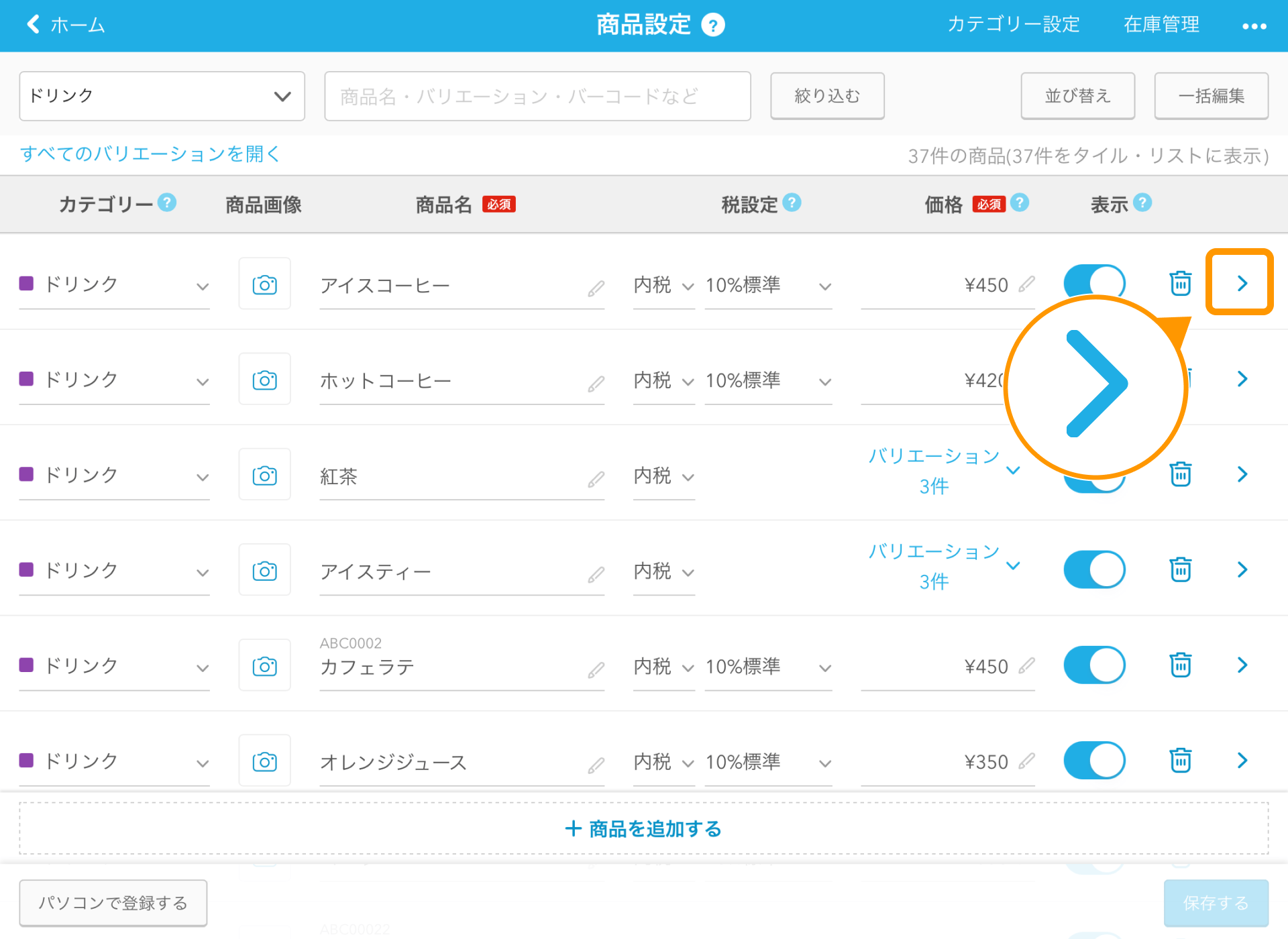Image resolution: width=1288 pixels, height=939 pixels.
Task: Open detail arrow for アイスティー
Action: (1242, 569)
